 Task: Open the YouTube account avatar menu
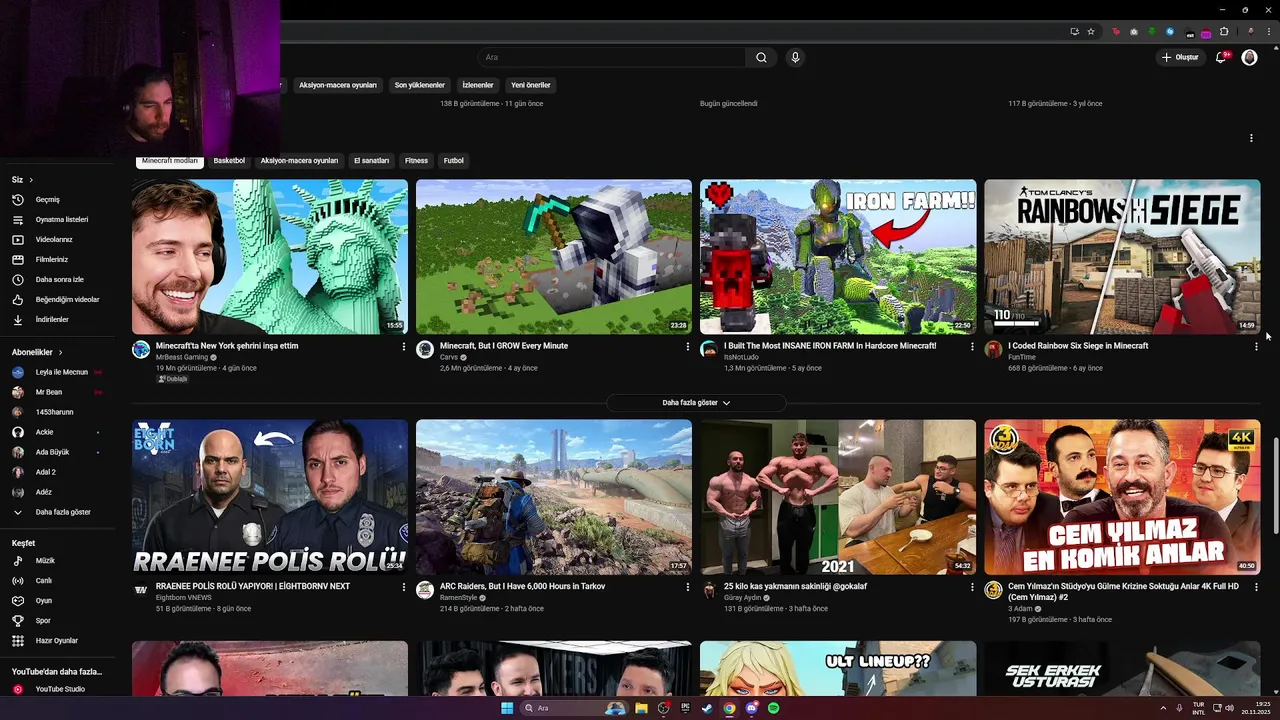click(1249, 57)
